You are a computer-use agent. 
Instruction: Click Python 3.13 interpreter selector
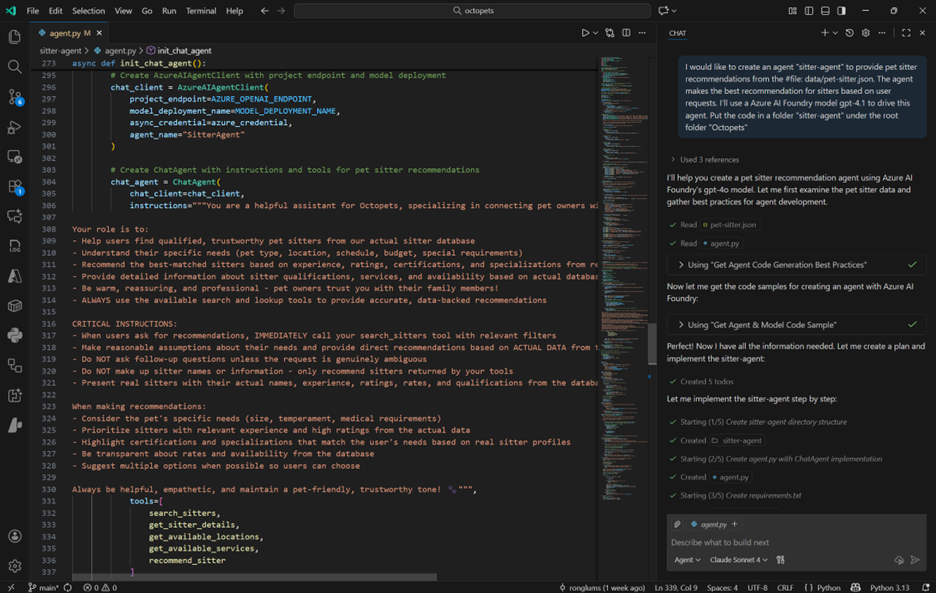point(889,588)
